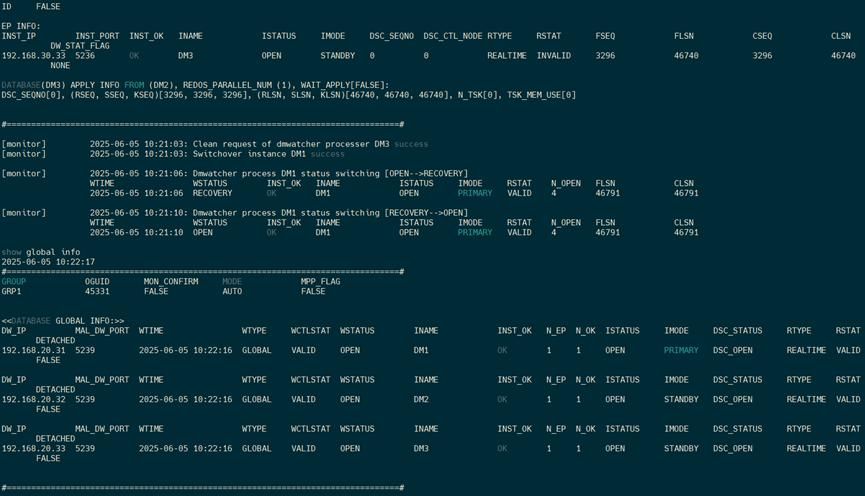Click PRIMARY in the 192.168.20.31 row
This screenshot has width=865, height=496.
(x=681, y=350)
